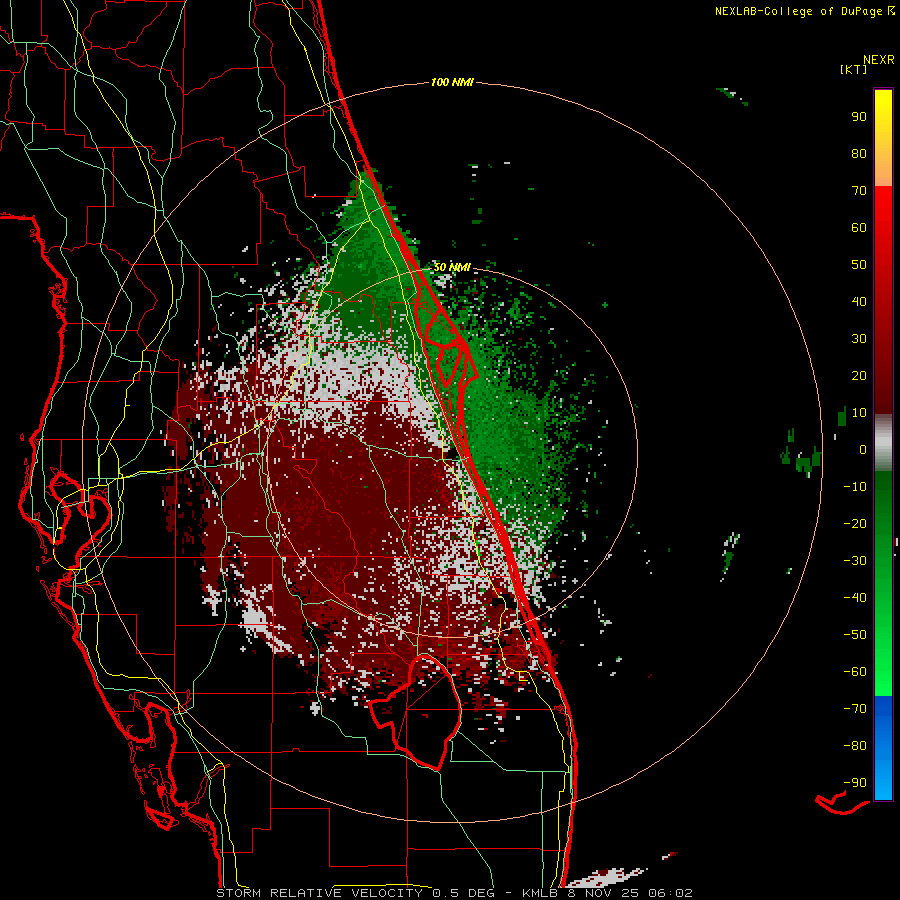Click the 80 value on the velocity scale

tap(859, 153)
